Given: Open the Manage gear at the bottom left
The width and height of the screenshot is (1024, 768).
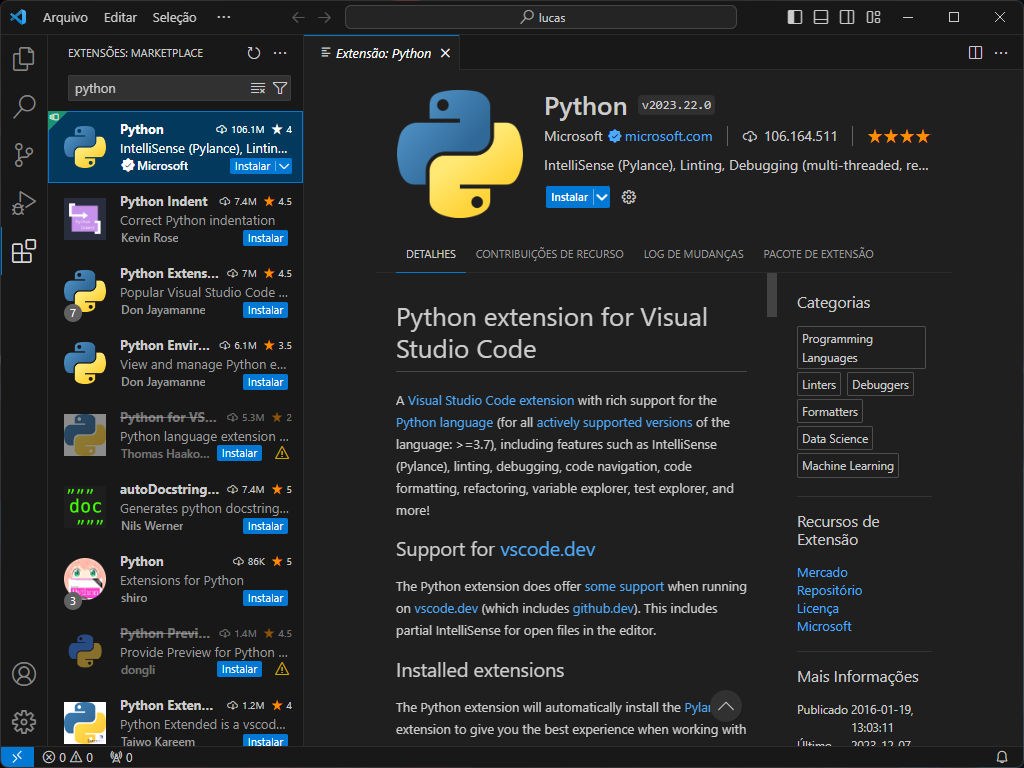Looking at the screenshot, I should (24, 721).
